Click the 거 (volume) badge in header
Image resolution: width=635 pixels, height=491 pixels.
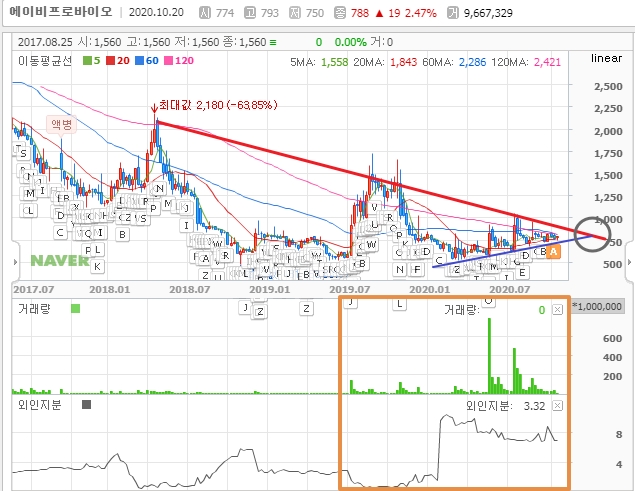(453, 13)
